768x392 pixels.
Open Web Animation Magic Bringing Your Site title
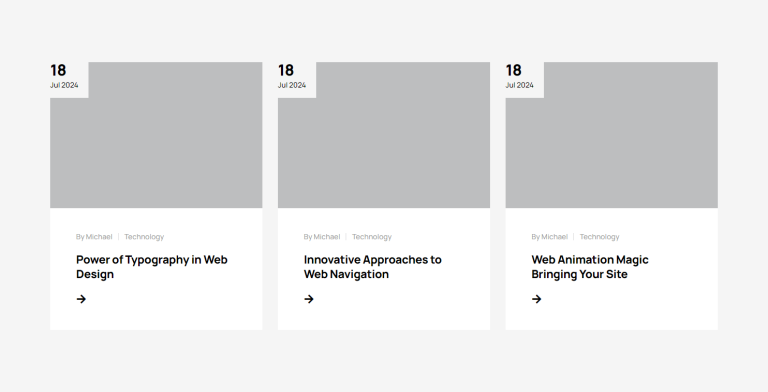pyautogui.click(x=590, y=267)
